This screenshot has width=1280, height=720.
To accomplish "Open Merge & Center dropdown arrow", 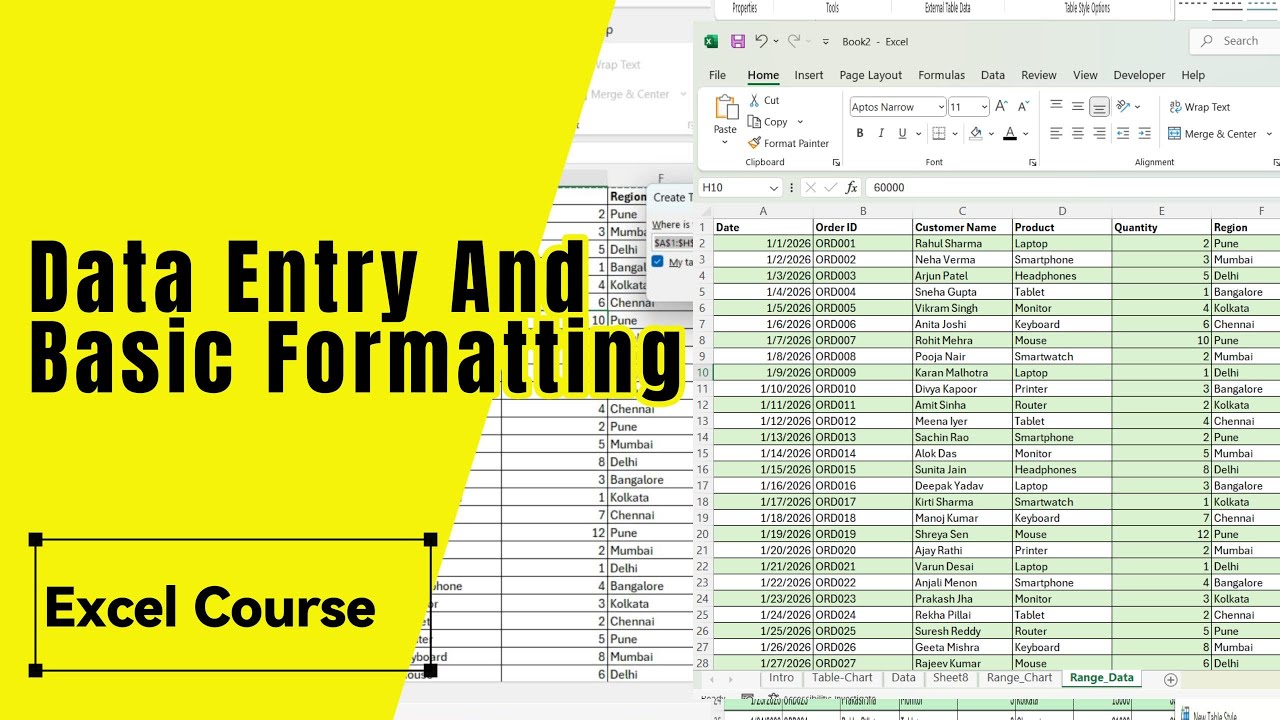I will pyautogui.click(x=1268, y=134).
